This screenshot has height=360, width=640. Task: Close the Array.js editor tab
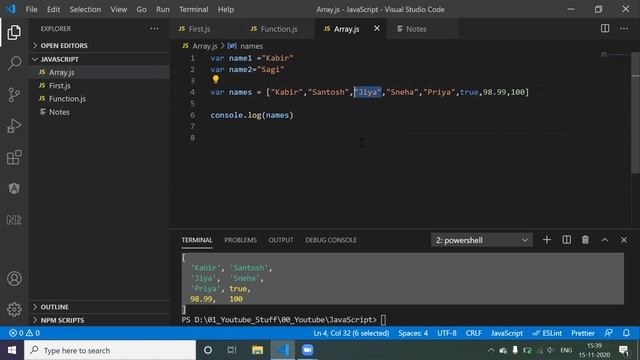click(377, 29)
